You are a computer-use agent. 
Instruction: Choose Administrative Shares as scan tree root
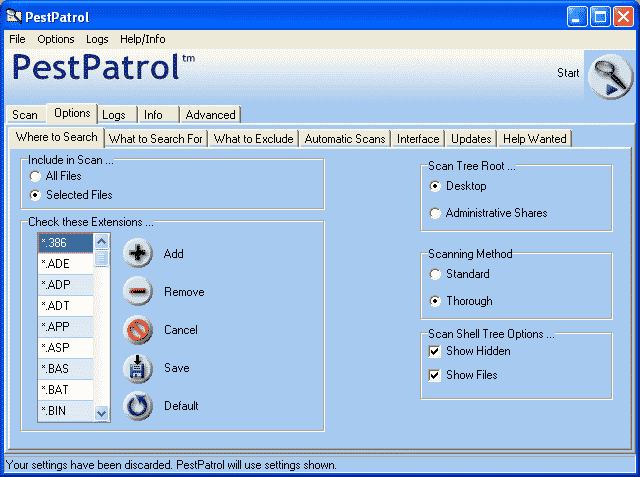(435, 213)
